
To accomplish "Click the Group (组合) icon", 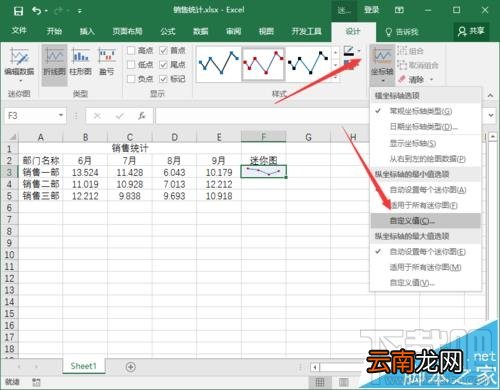I will click(x=402, y=51).
